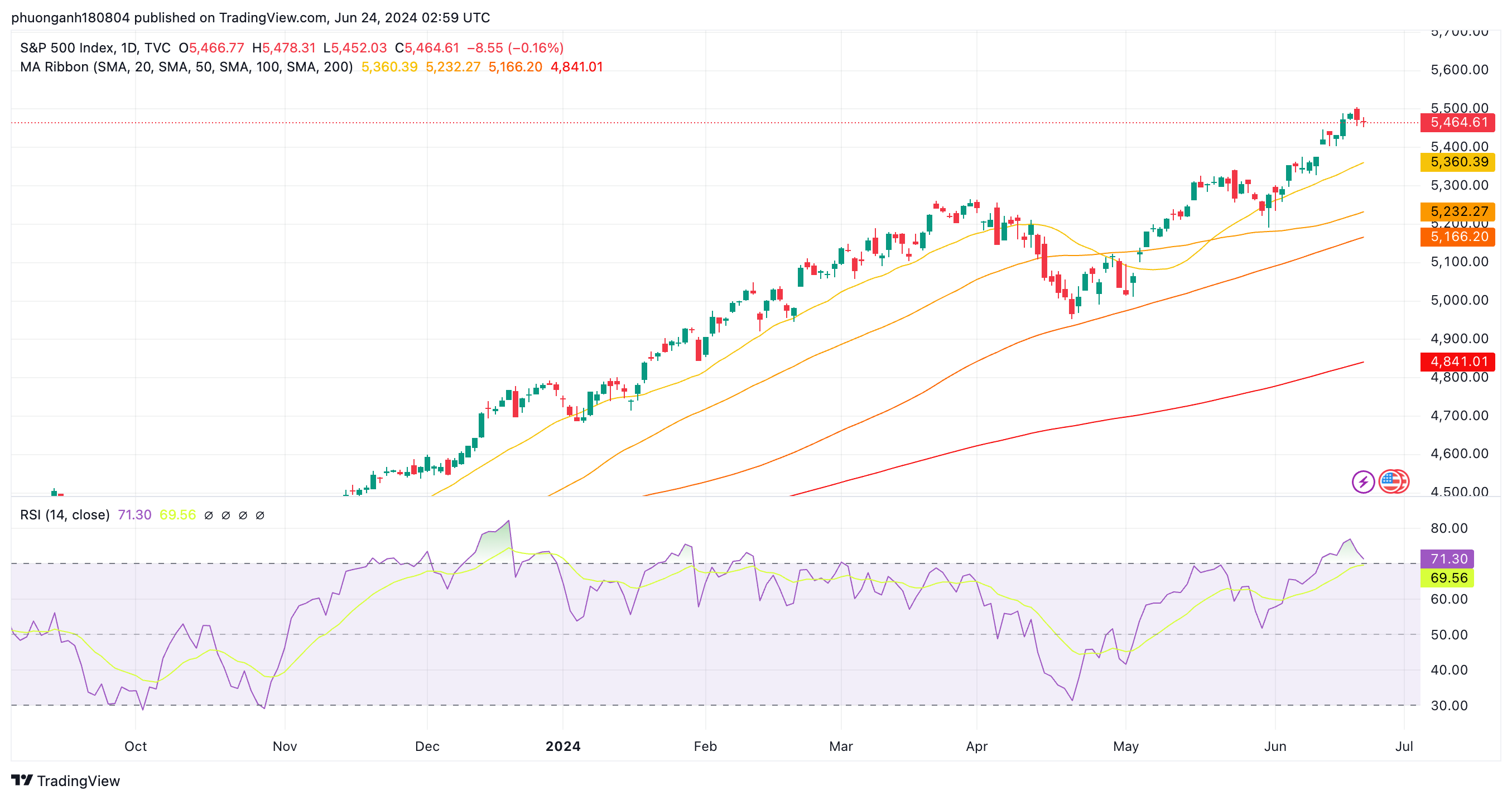Click the orange 5,232.27 price axis tag
Viewport: 1512px width, 800px height.
pyautogui.click(x=1457, y=211)
